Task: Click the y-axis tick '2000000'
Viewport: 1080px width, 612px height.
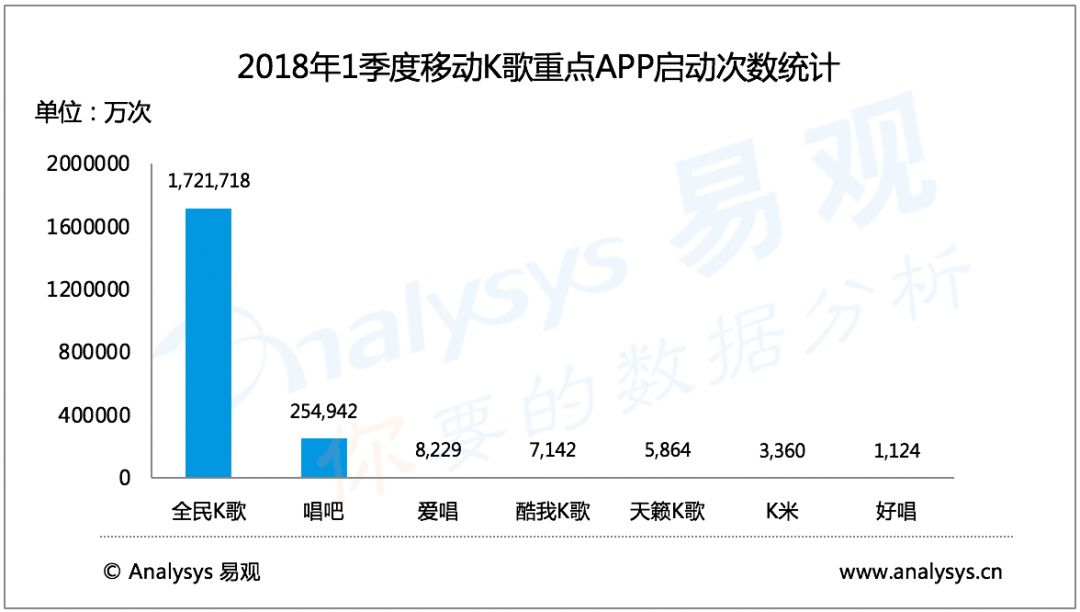Action: 88,164
